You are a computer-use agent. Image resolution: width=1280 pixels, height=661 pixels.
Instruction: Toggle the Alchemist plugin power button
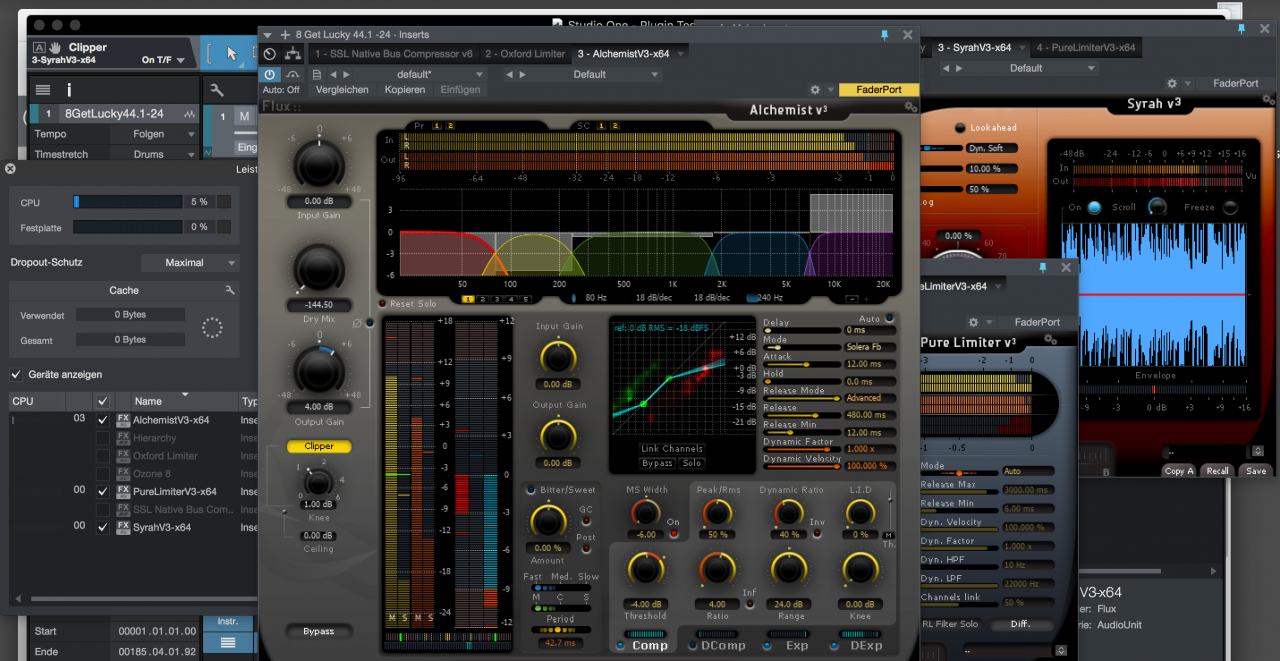click(x=270, y=74)
